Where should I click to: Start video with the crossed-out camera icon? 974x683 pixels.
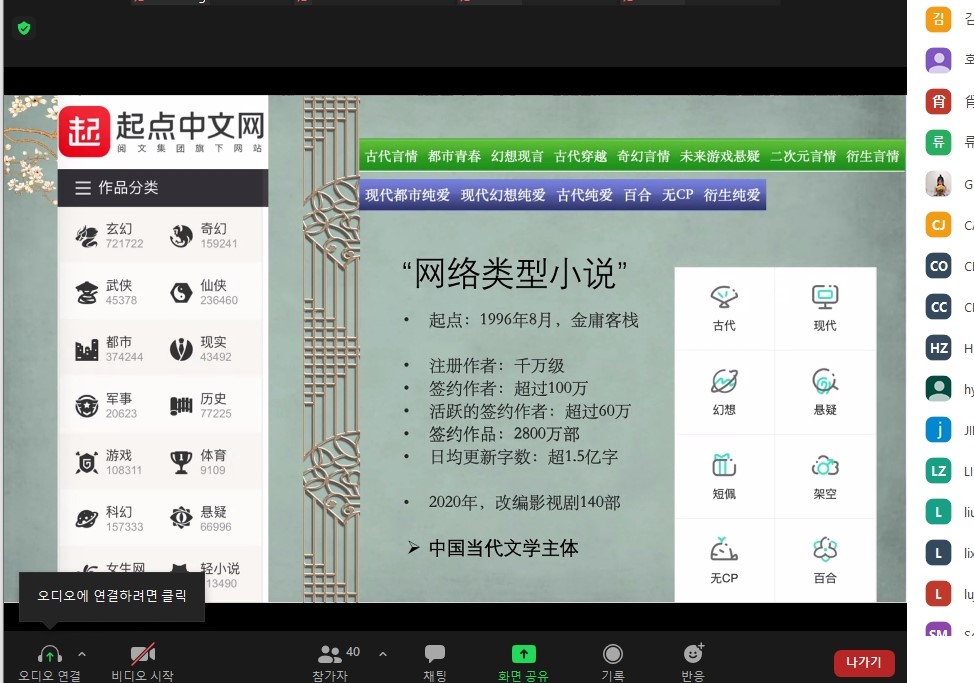pos(142,654)
